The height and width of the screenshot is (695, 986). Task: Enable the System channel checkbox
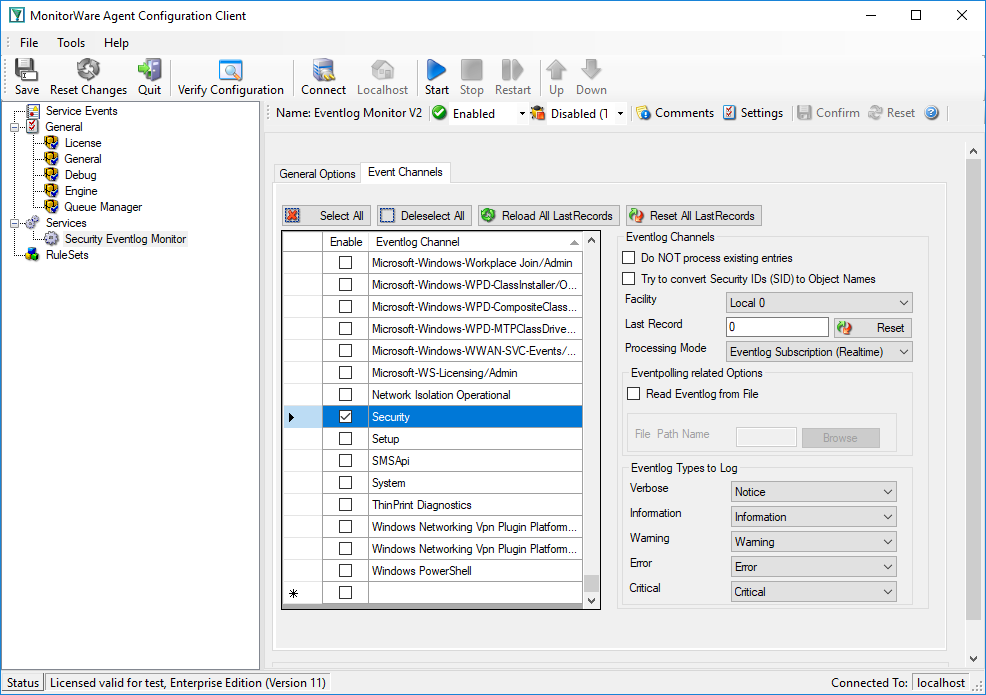345,482
